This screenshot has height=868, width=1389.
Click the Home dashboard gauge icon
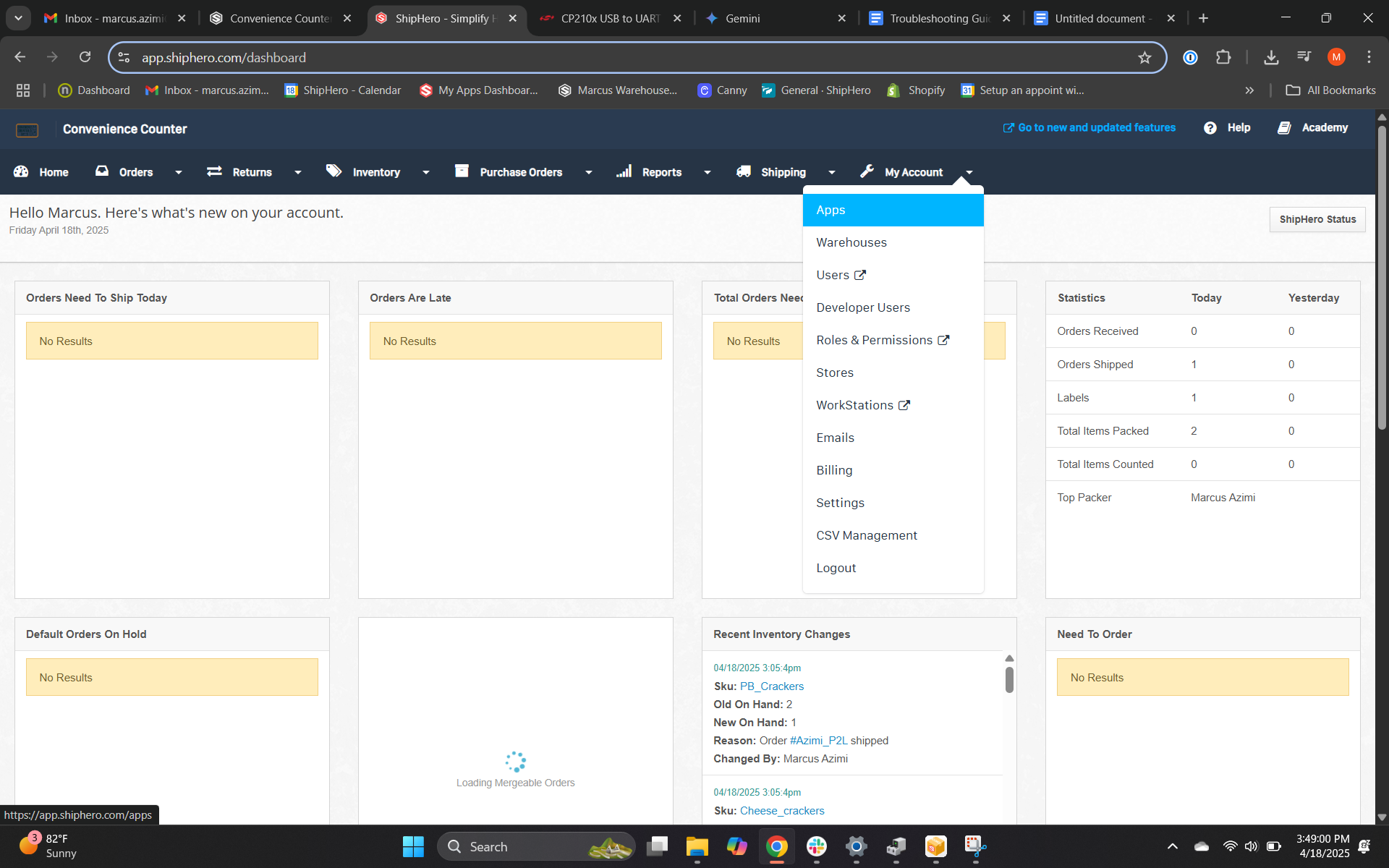coord(21,171)
